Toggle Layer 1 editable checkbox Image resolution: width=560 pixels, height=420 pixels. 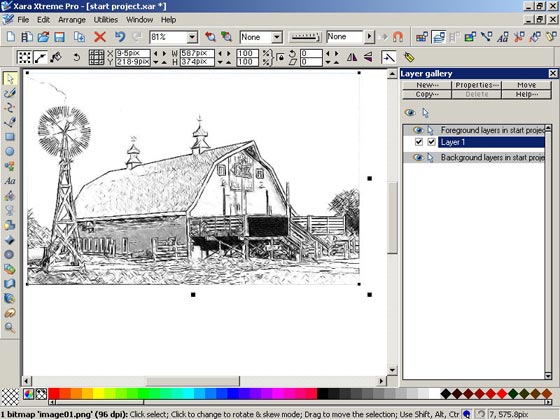431,142
